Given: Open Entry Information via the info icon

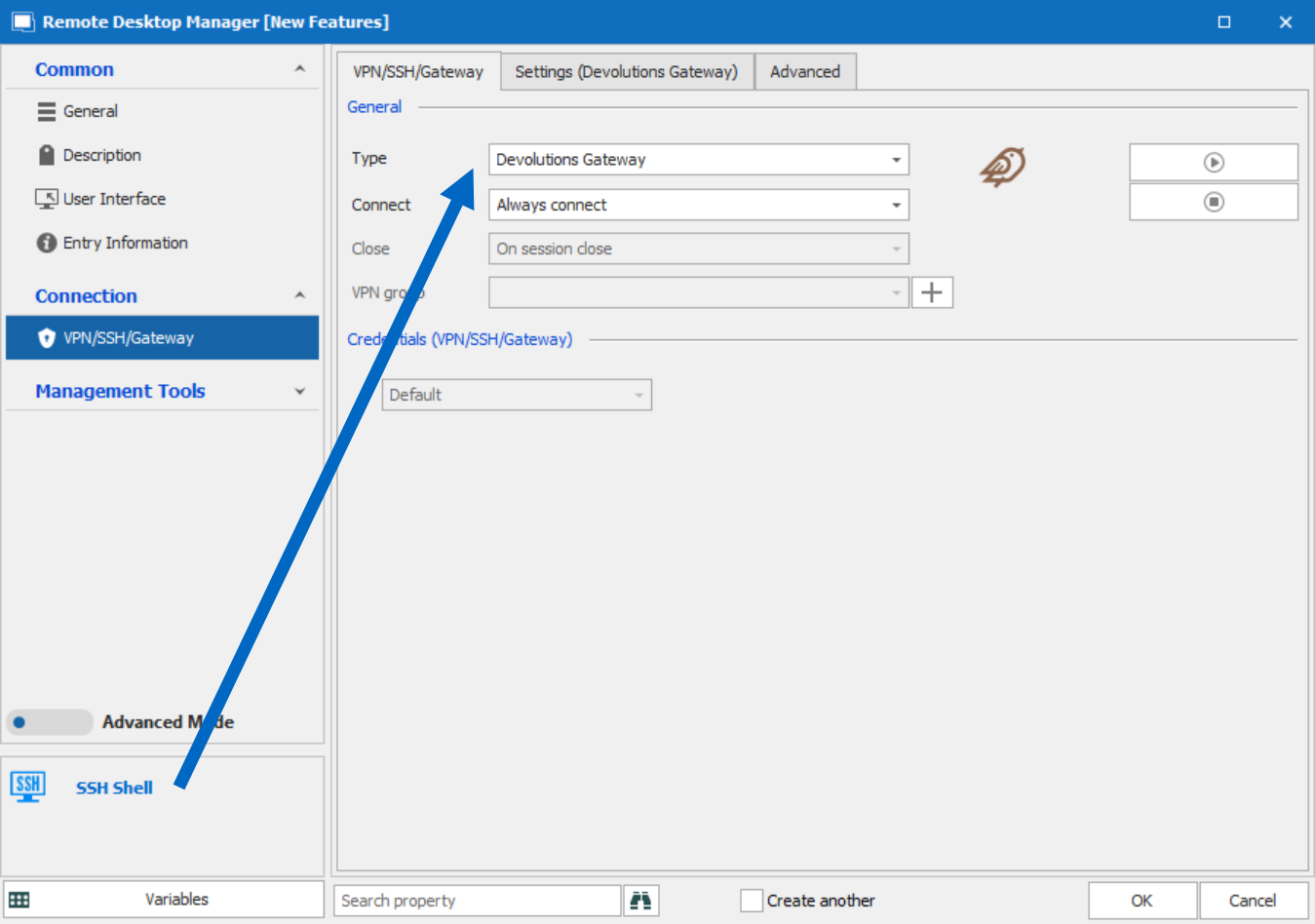Looking at the screenshot, I should (x=47, y=242).
